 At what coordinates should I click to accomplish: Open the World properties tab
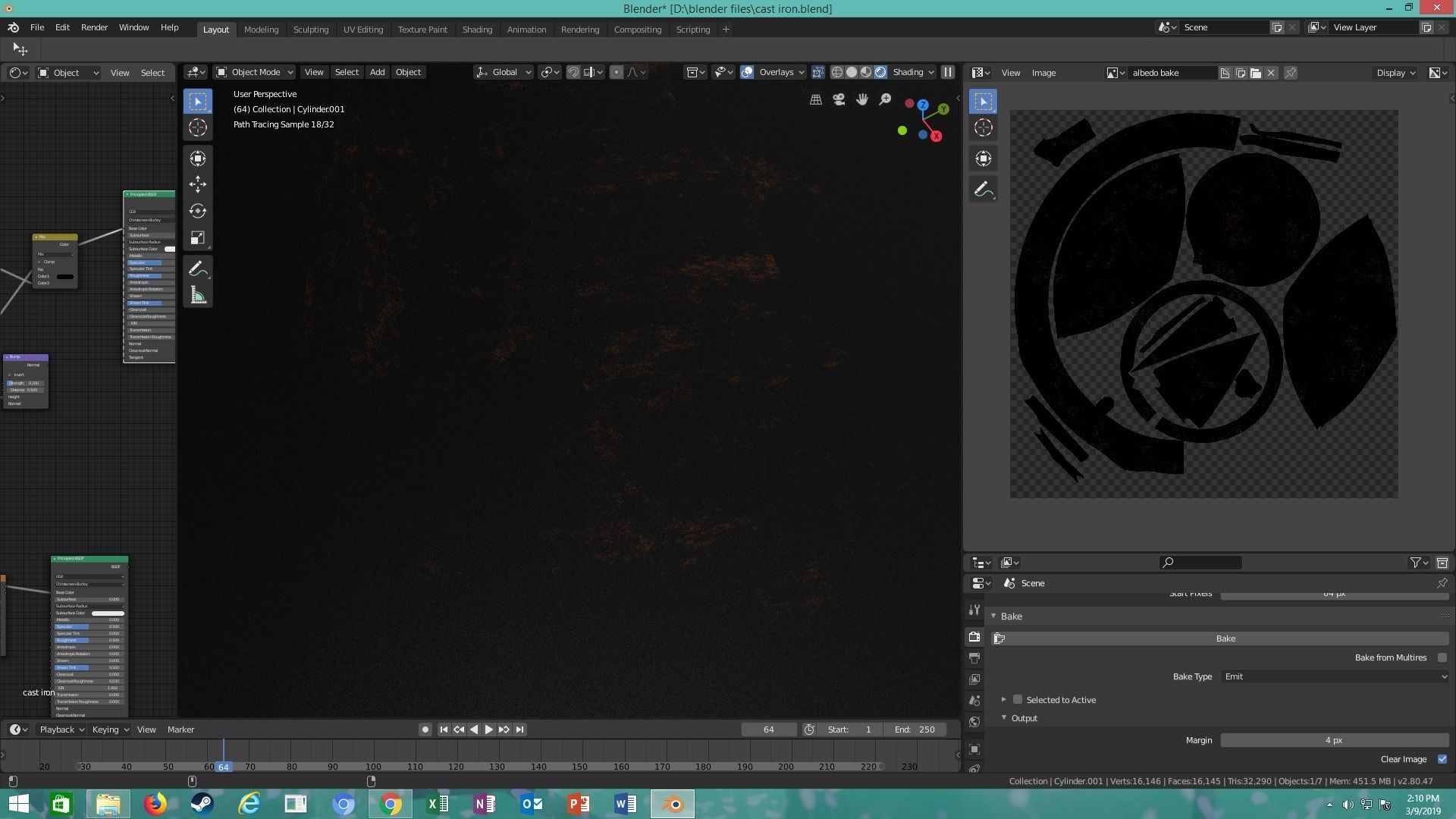click(974, 722)
